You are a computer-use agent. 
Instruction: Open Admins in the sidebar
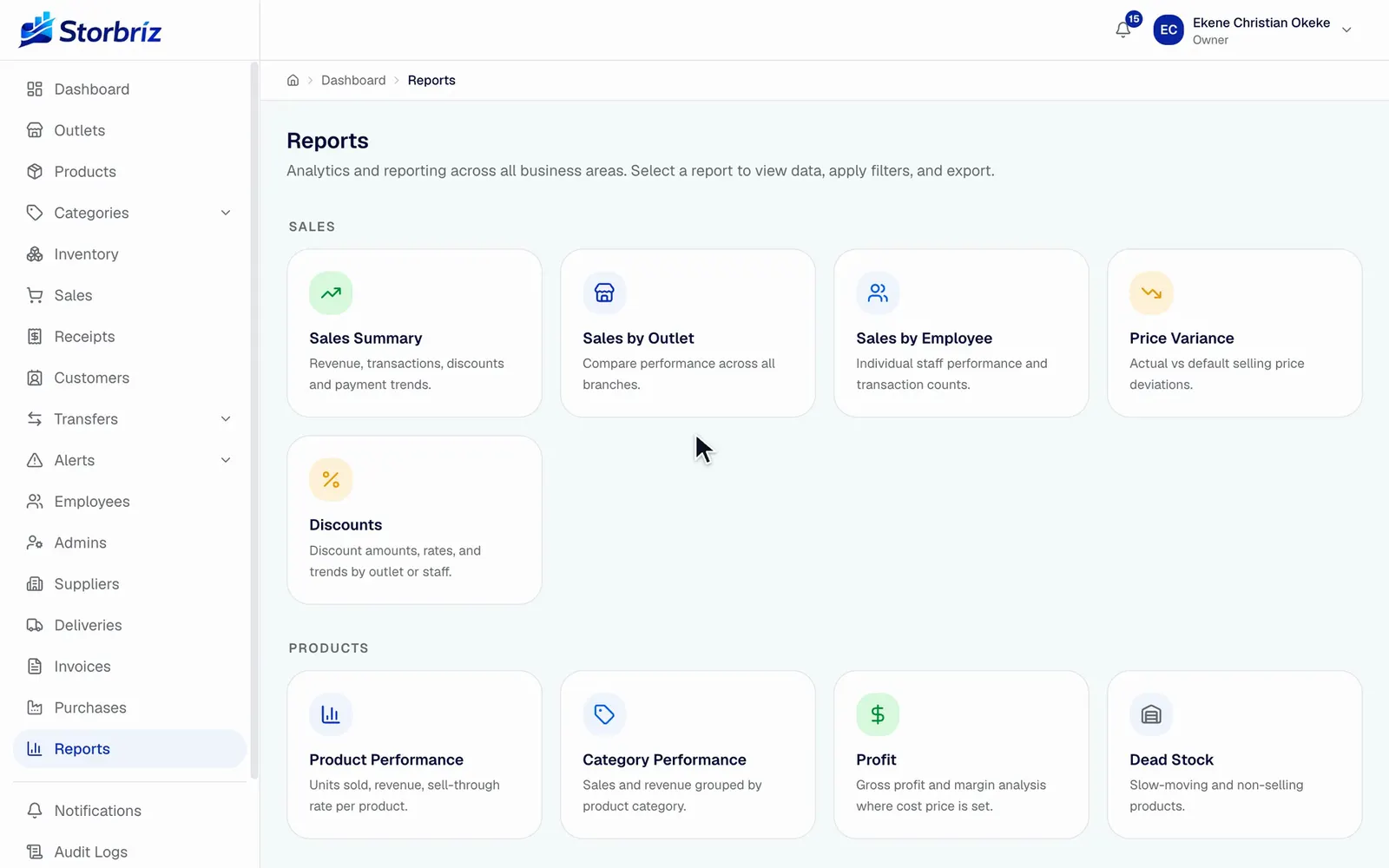(x=130, y=542)
